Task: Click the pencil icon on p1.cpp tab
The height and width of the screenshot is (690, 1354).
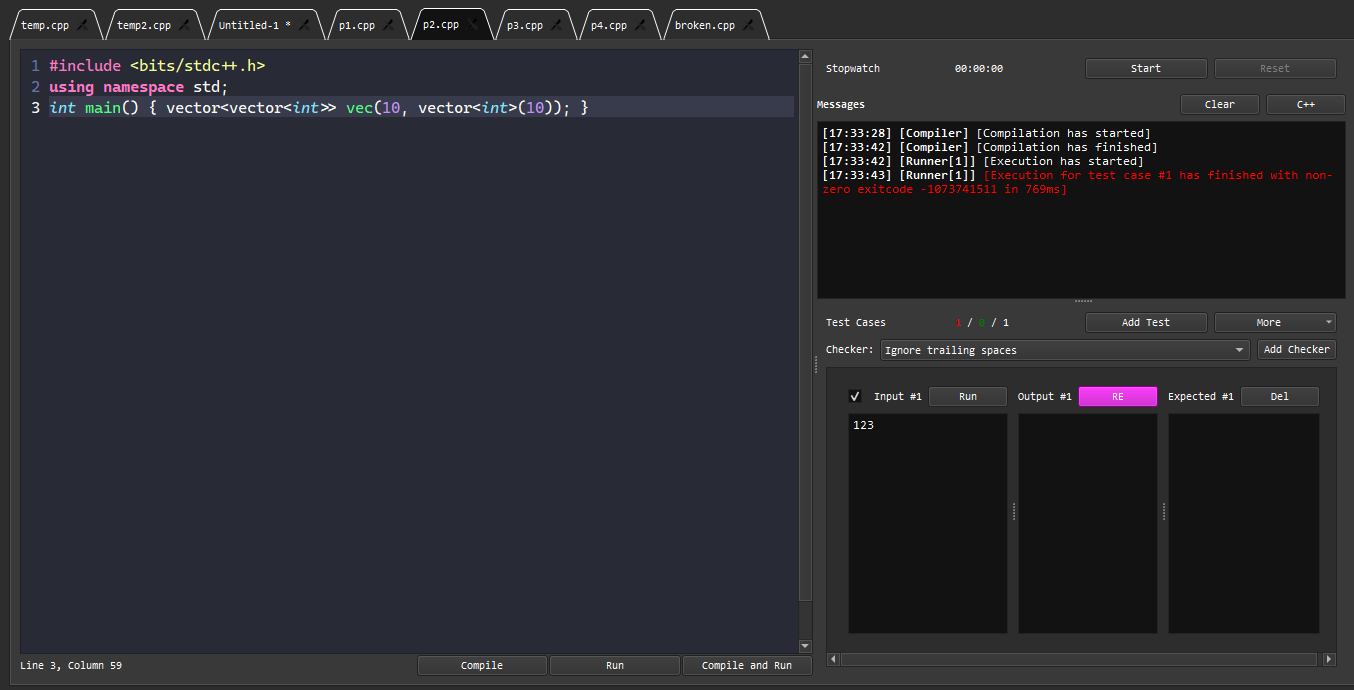Action: [386, 25]
